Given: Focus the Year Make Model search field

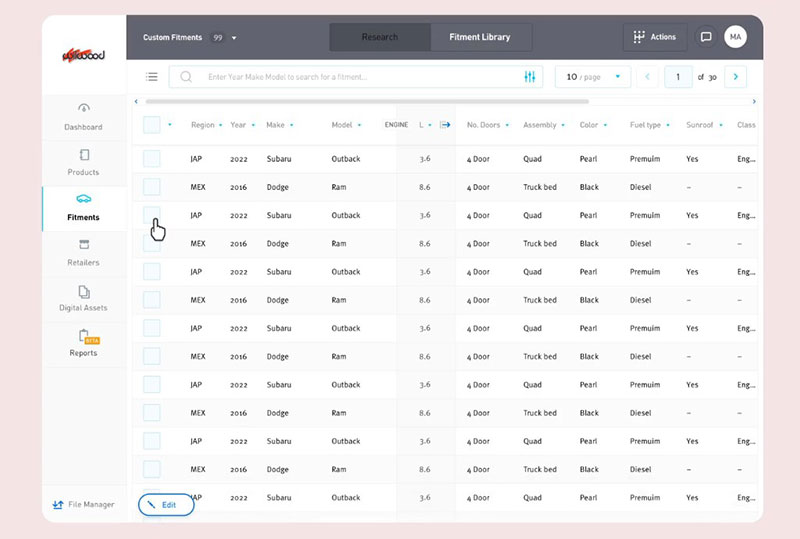Looking at the screenshot, I should click(356, 77).
